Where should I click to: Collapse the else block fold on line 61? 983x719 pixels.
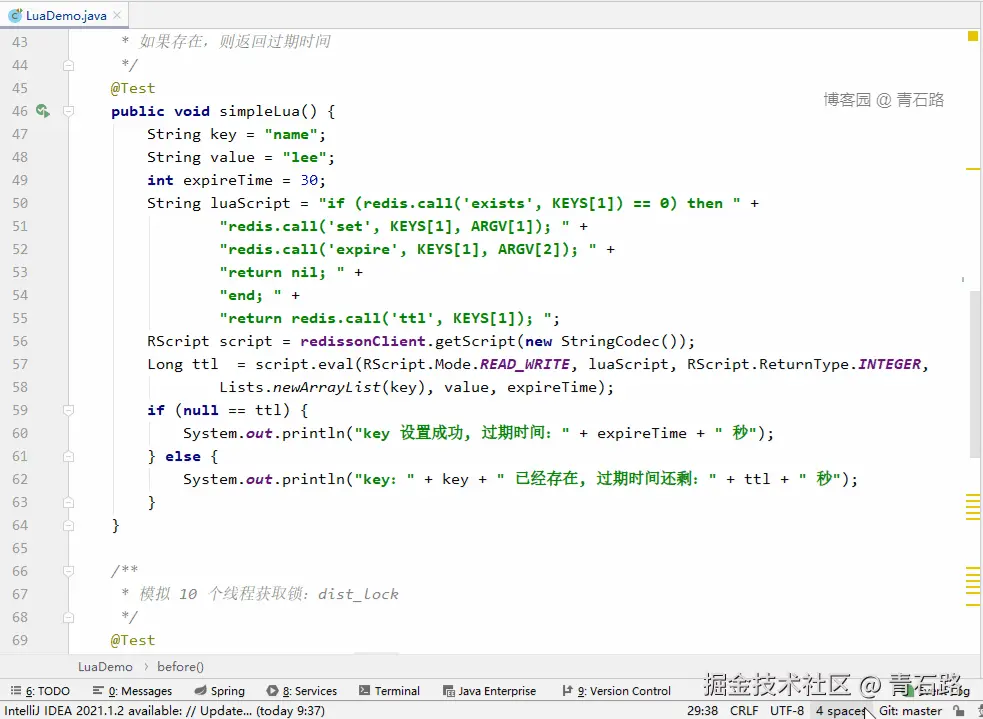(x=68, y=456)
